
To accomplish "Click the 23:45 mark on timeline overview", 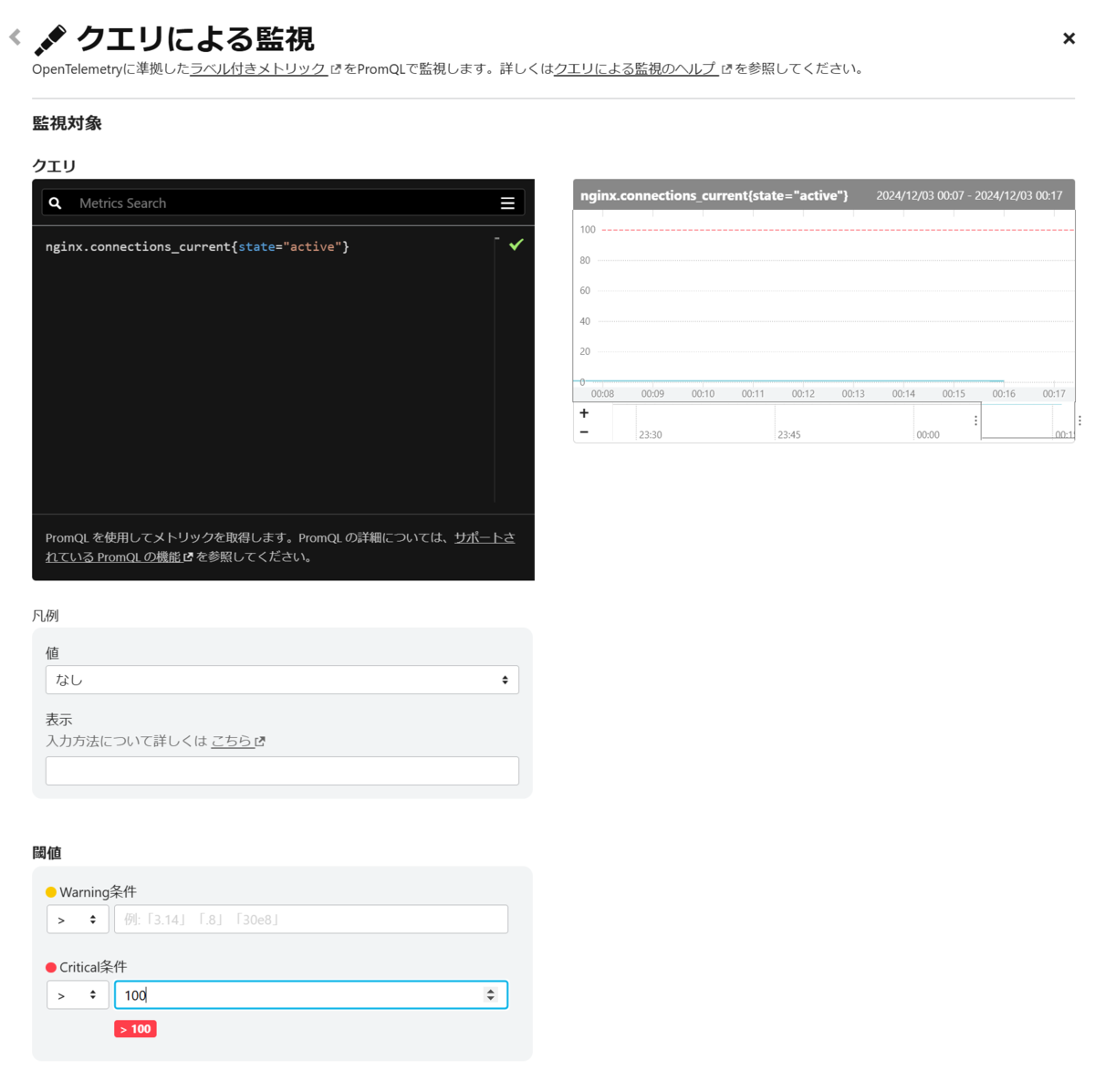I will click(788, 435).
